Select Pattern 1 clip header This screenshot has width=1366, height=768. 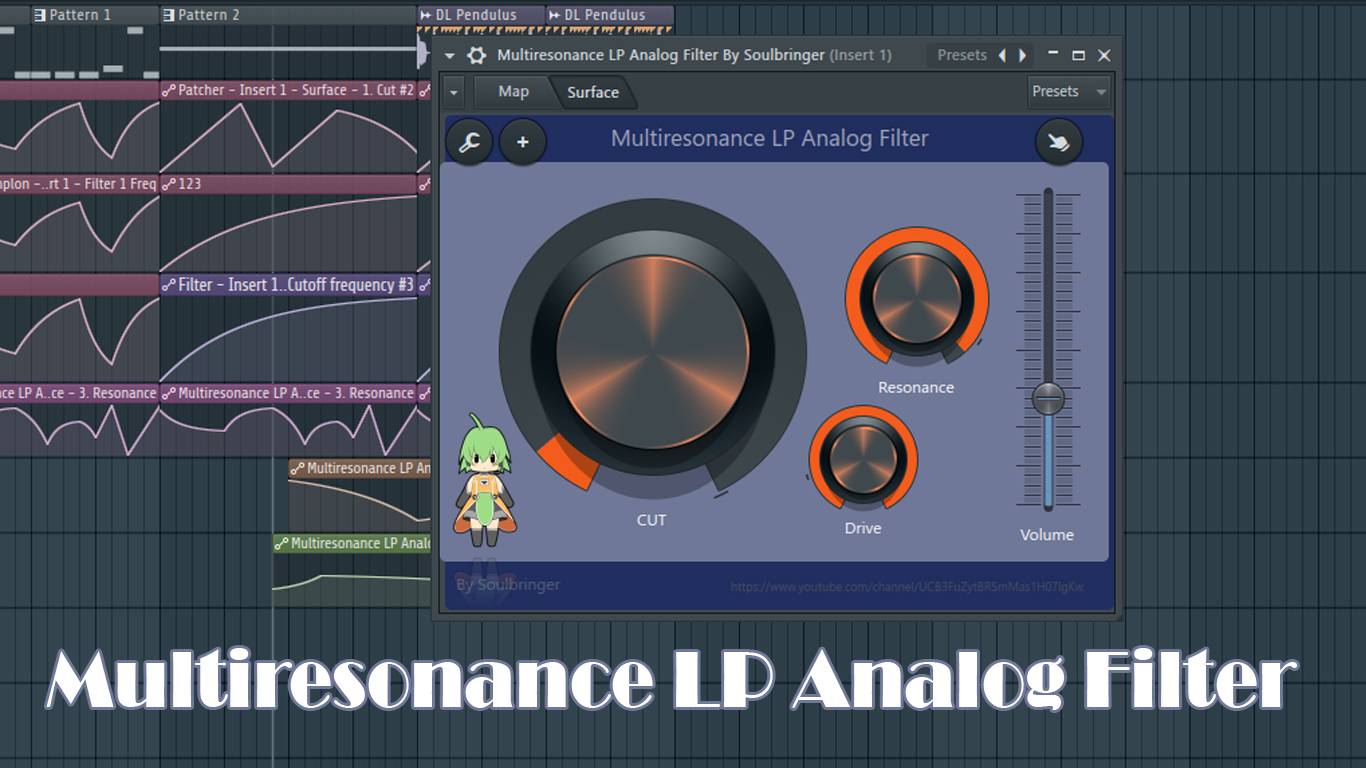pyautogui.click(x=95, y=15)
